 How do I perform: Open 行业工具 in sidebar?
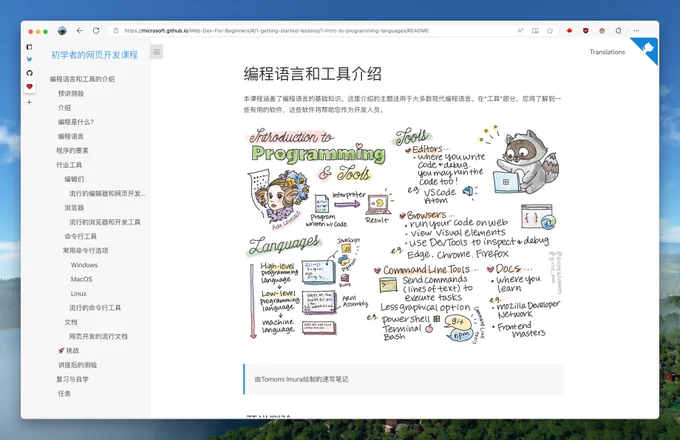point(69,165)
